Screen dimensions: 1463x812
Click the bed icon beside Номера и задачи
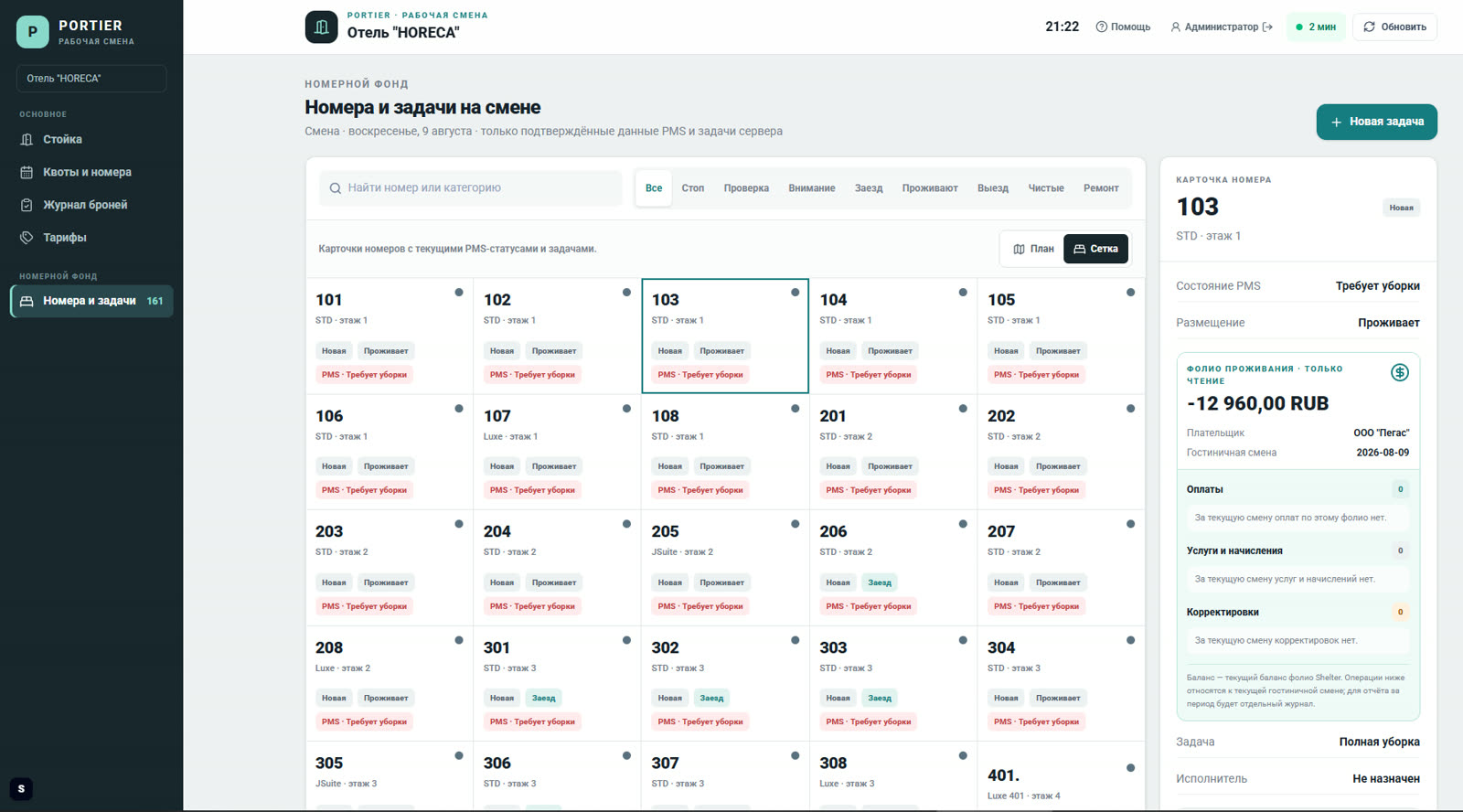click(x=27, y=301)
